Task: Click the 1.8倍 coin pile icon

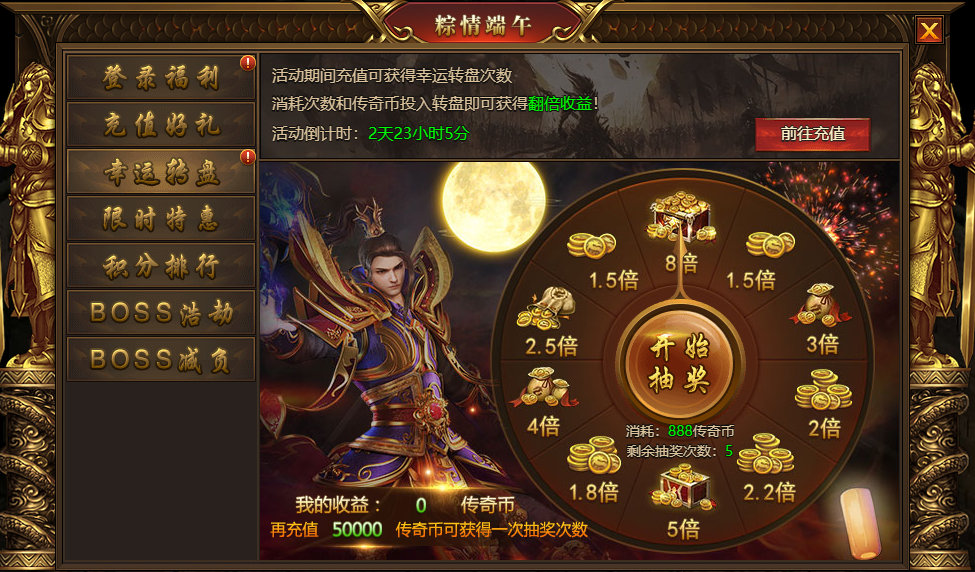Action: tap(594, 454)
